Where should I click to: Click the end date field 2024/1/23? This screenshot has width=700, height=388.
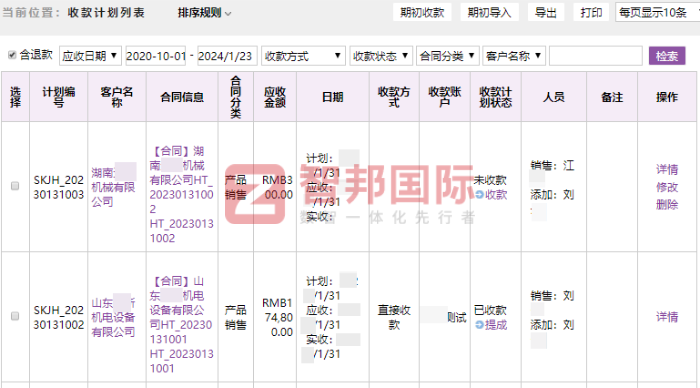227,56
